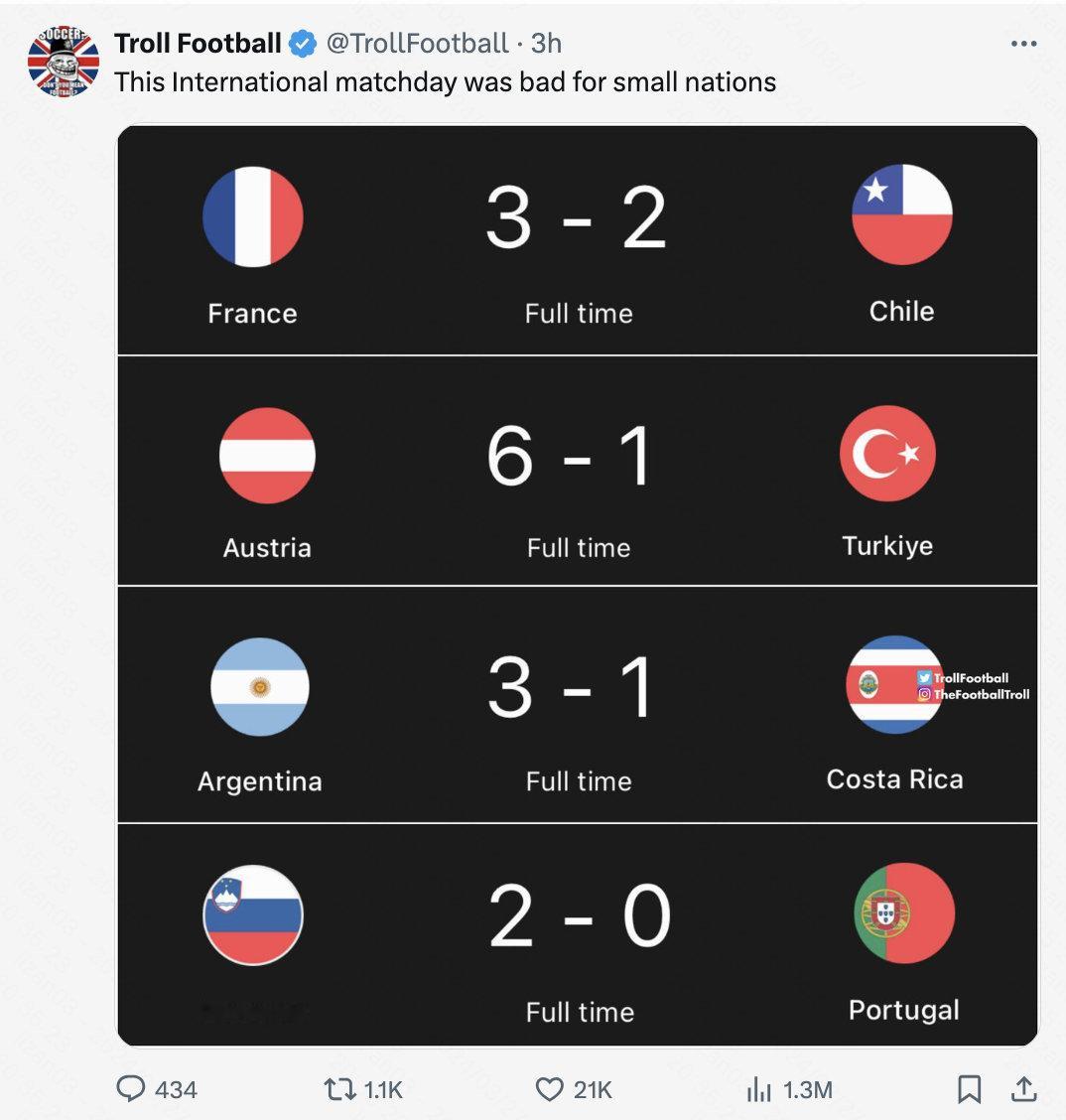Click the France flag in image

pyautogui.click(x=253, y=216)
